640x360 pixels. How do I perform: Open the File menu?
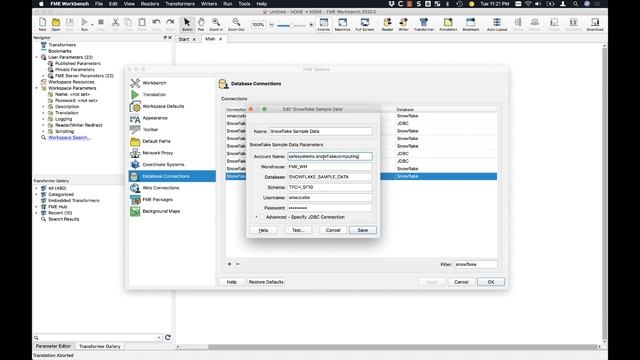click(99, 4)
